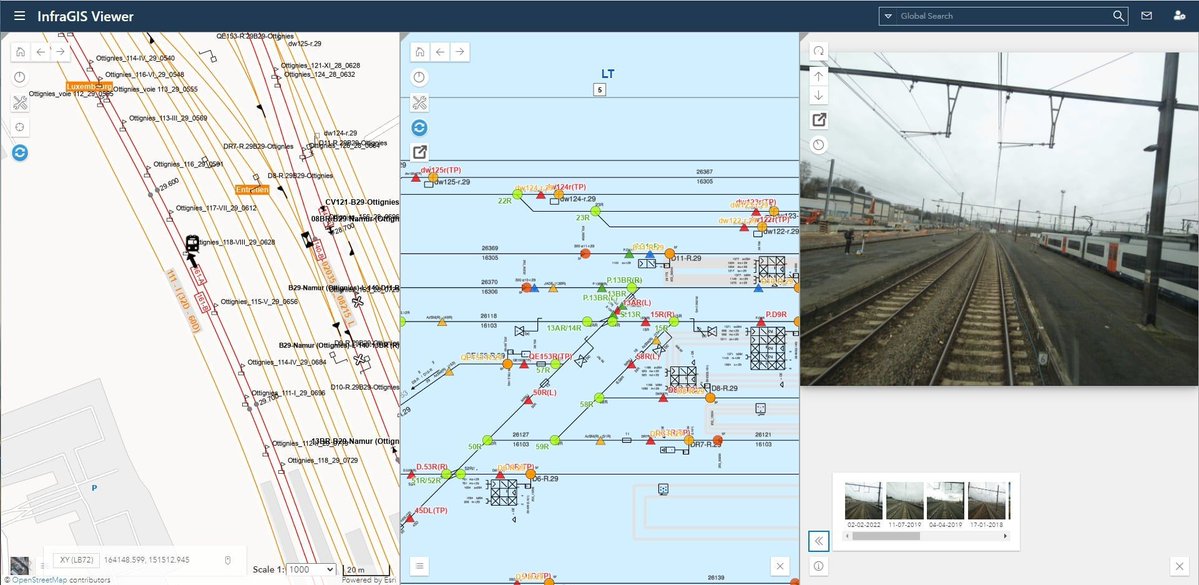Go to home extent in map panel
This screenshot has width=1199, height=585.
pos(21,52)
